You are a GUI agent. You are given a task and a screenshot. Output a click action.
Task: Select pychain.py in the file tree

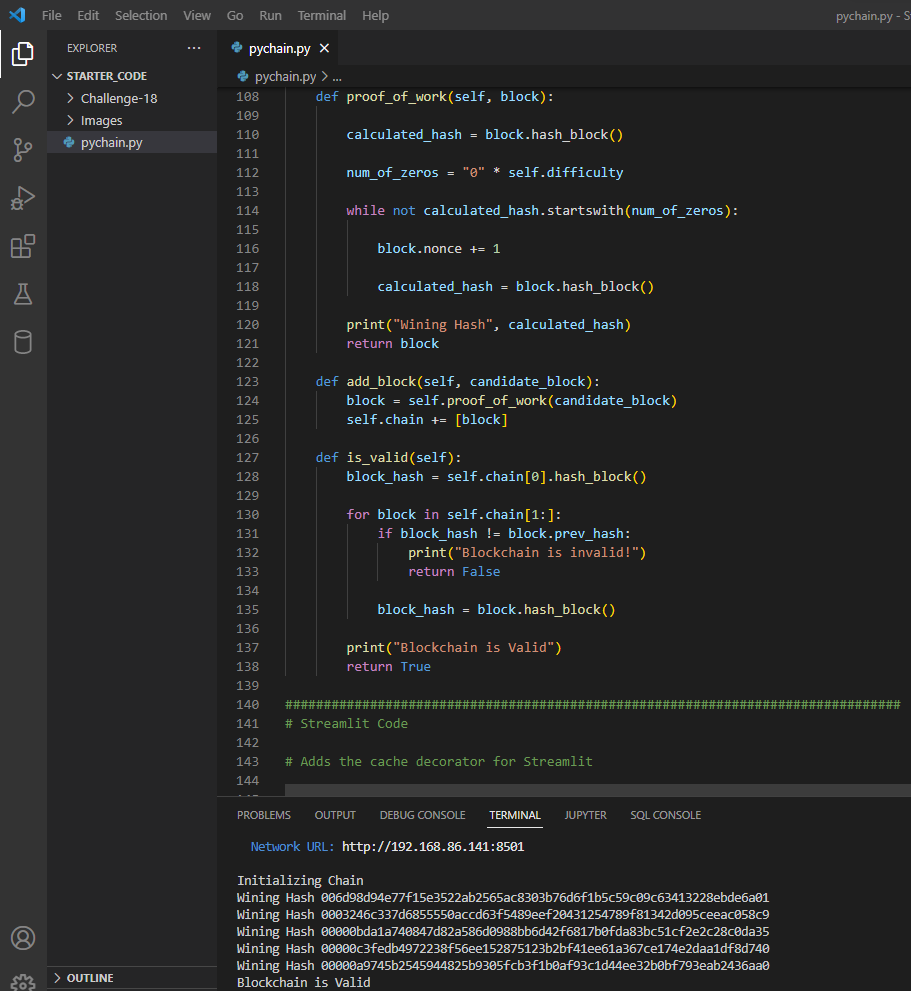(111, 142)
